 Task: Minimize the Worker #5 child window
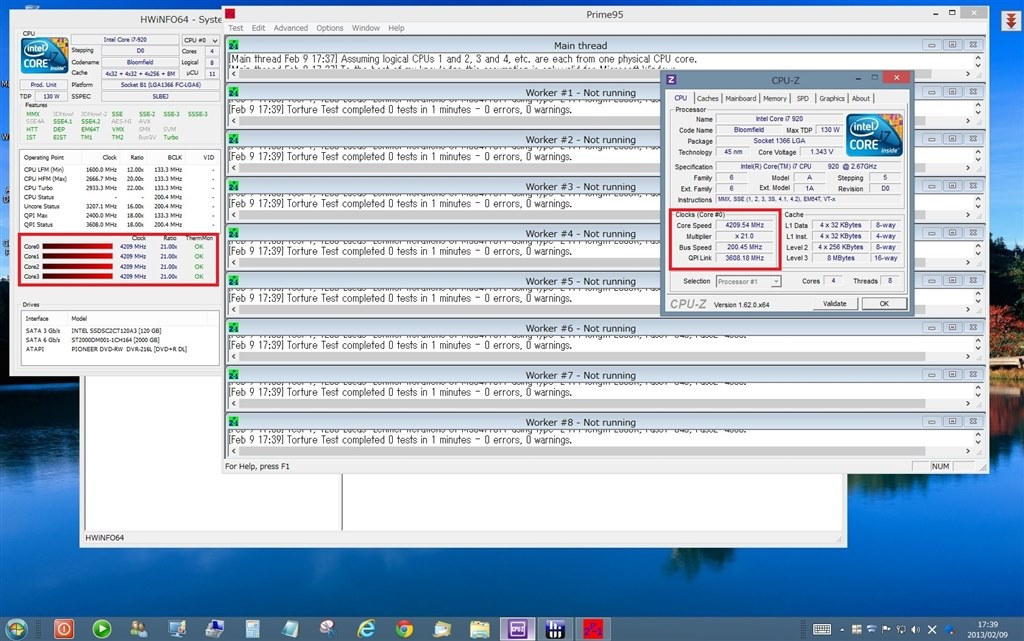pyautogui.click(x=932, y=281)
